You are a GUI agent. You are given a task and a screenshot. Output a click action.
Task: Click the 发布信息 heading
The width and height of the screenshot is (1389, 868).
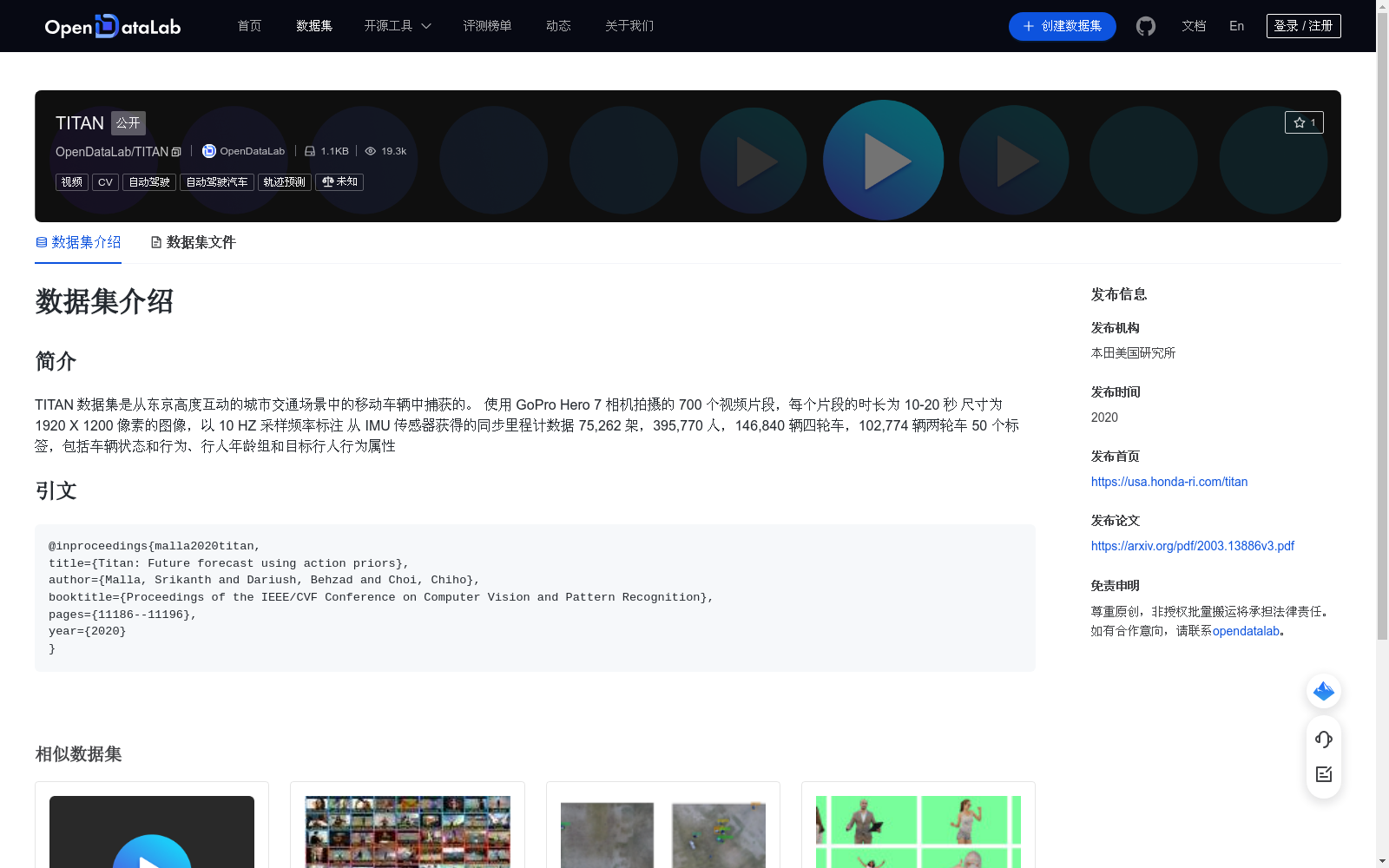coord(1119,294)
